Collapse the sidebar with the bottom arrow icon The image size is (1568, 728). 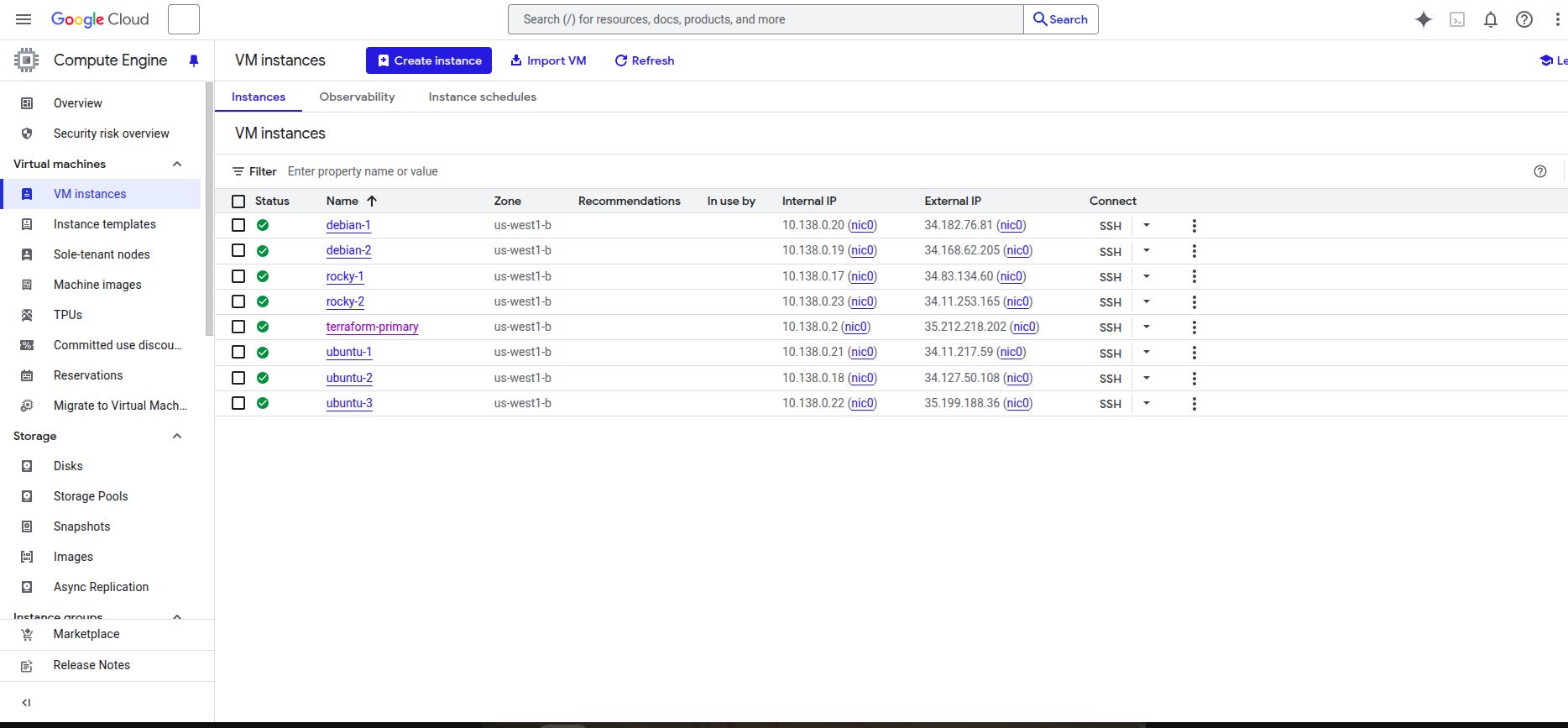click(x=26, y=703)
